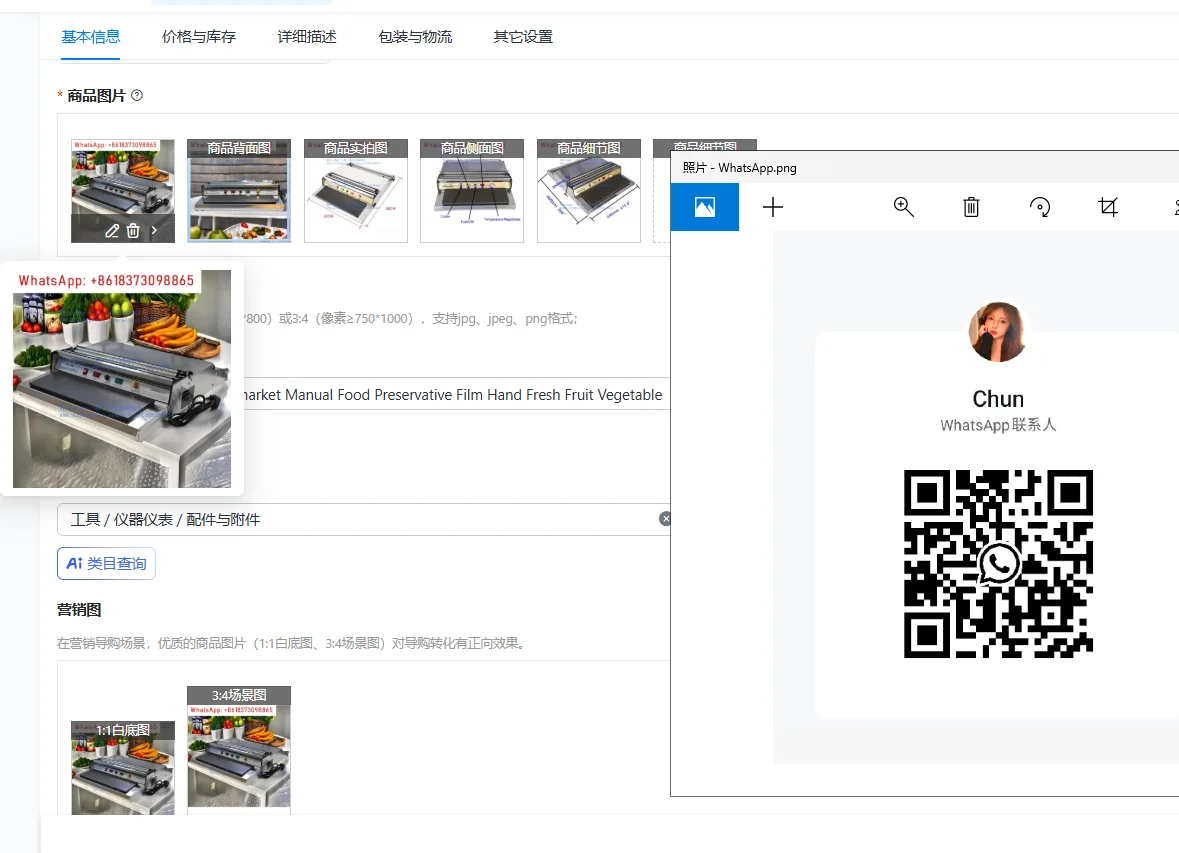Select the 1:1白底图 marketing thumbnail
This screenshot has width=1179, height=853.
click(x=123, y=767)
